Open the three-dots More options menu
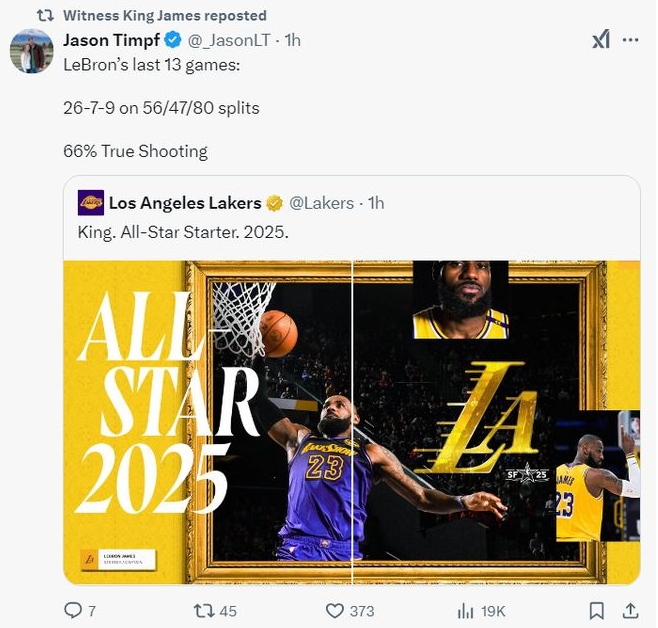The image size is (658, 628). pos(630,40)
